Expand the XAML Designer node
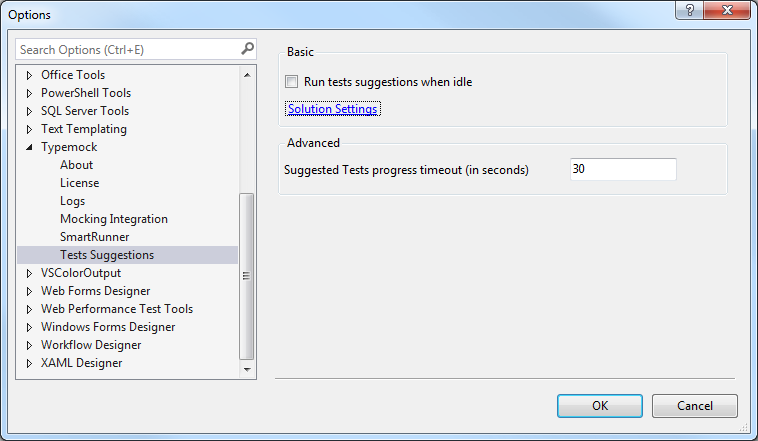 coord(29,363)
